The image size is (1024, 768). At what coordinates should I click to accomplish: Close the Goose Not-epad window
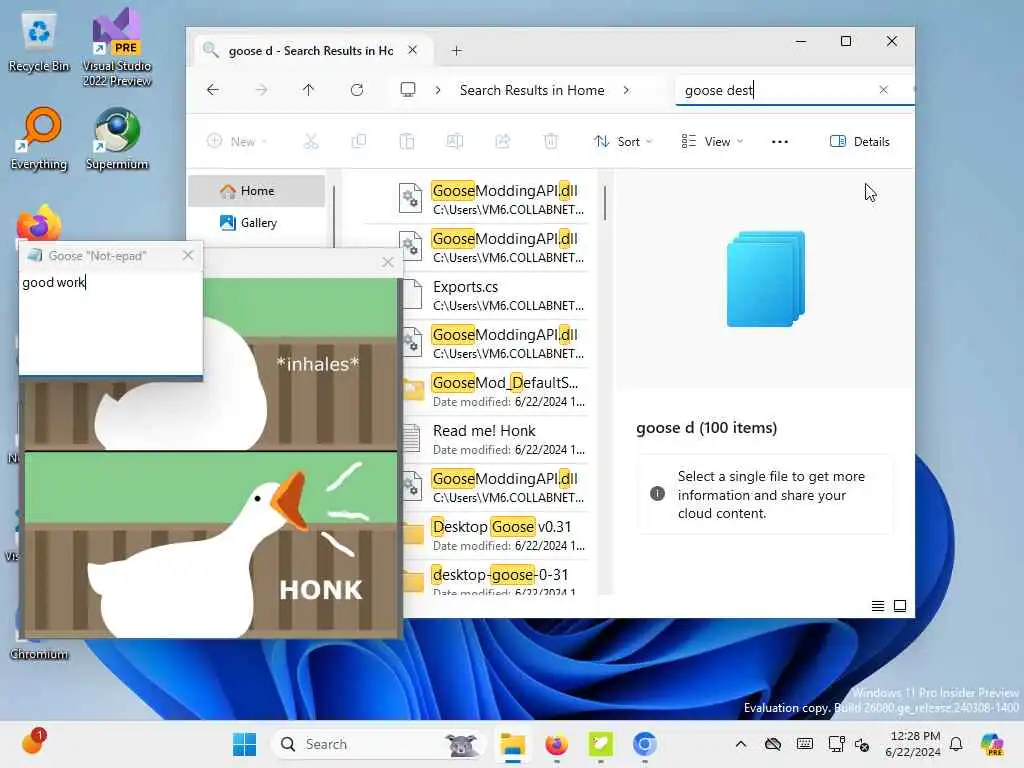click(188, 255)
